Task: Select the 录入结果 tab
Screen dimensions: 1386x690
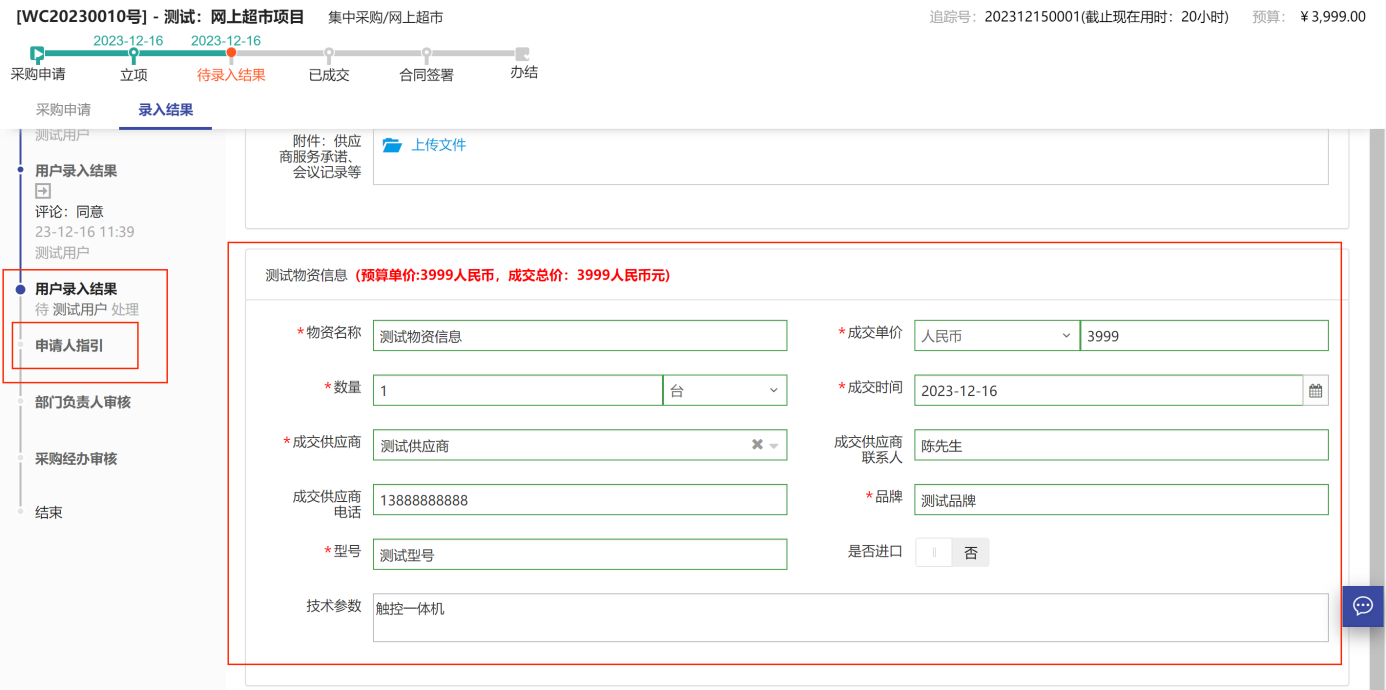Action: (165, 110)
